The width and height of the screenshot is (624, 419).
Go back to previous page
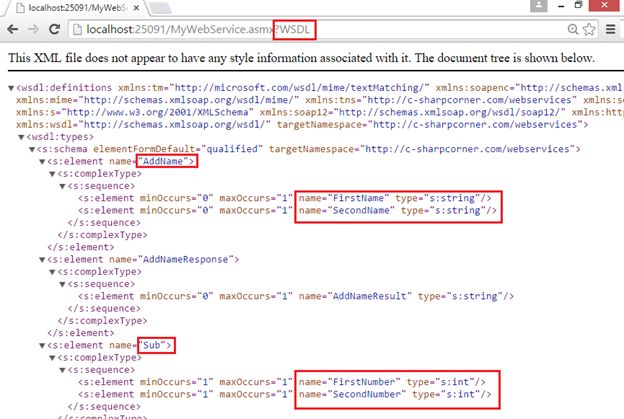(x=12, y=29)
